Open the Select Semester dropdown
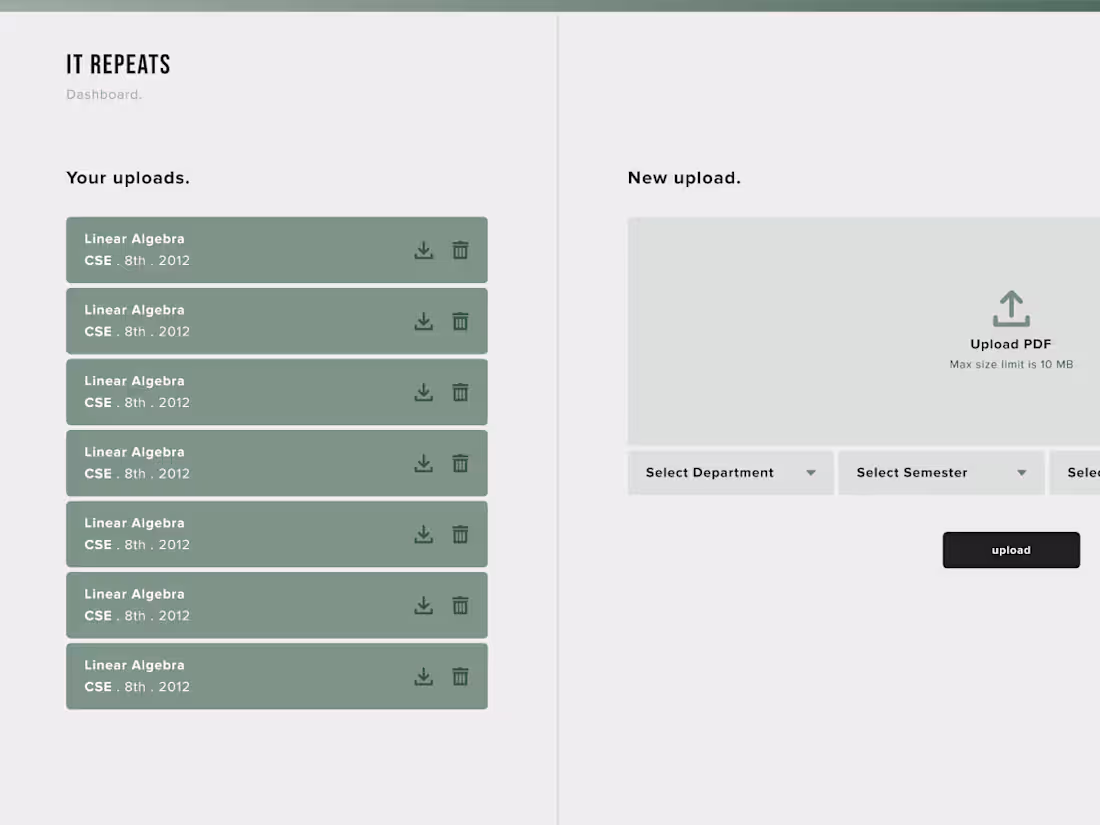Screen dimensions: 1100x825 click(x=941, y=473)
